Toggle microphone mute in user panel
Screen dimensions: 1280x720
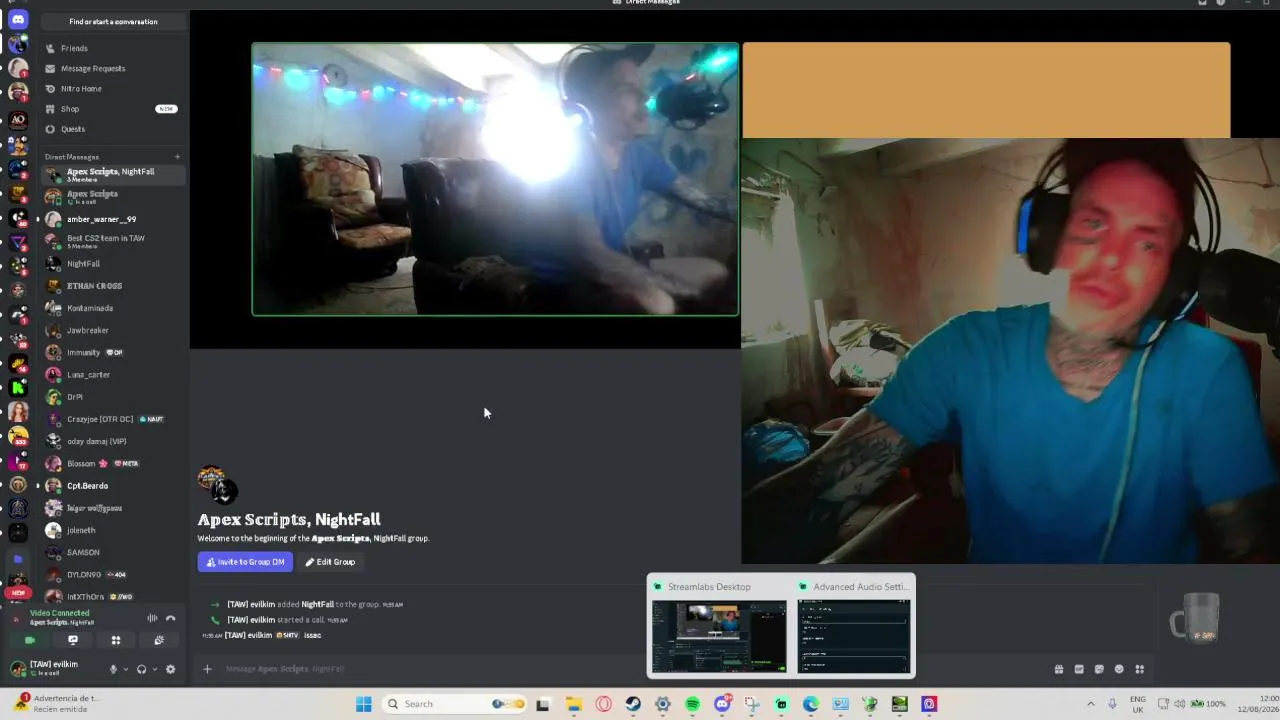point(113,669)
